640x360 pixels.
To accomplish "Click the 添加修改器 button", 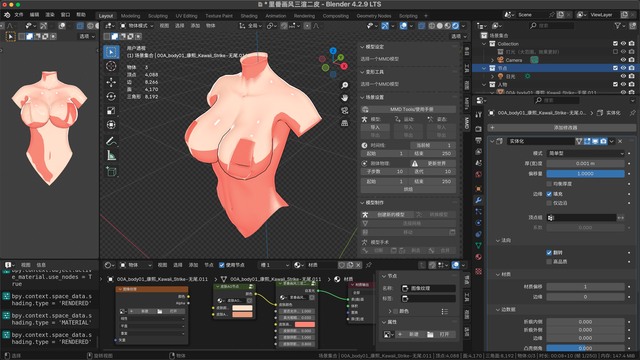I will (565, 128).
